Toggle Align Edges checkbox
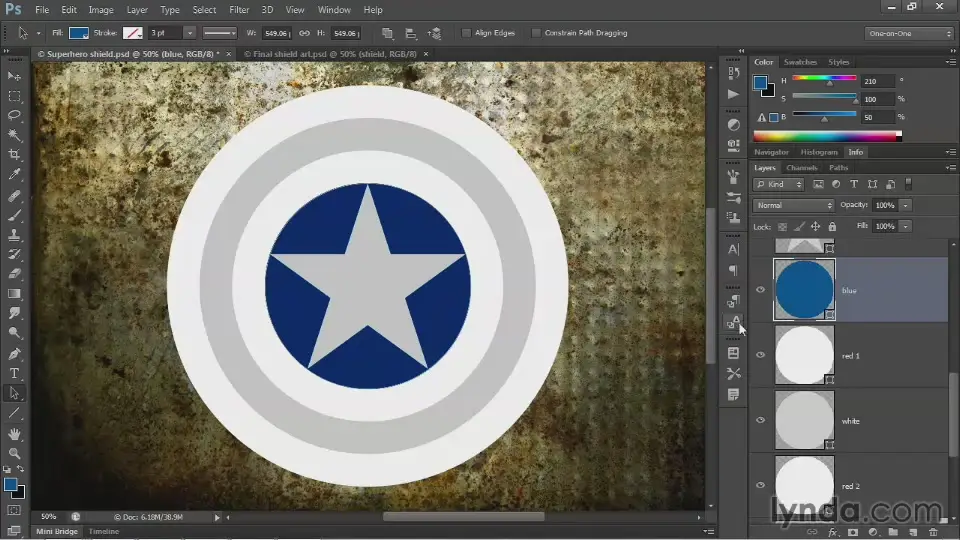Screen dimensions: 960x540 pos(466,33)
